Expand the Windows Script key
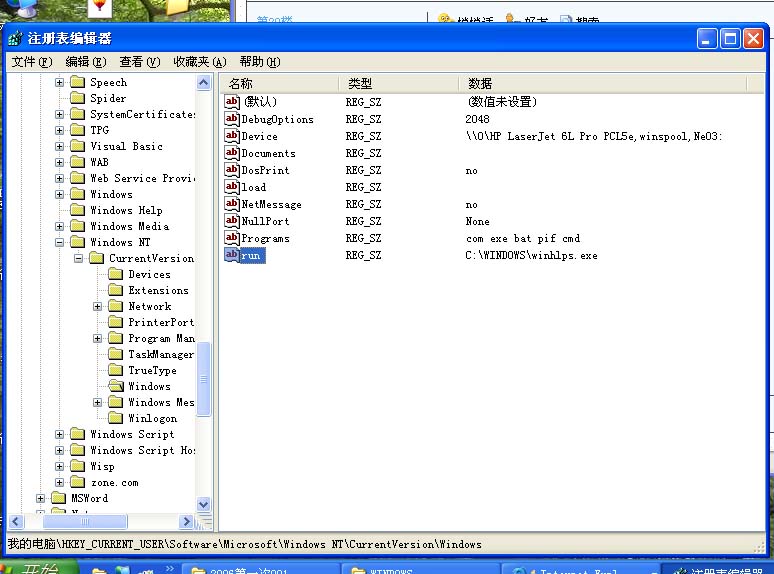Screen dimensions: 774x574 click(x=59, y=434)
